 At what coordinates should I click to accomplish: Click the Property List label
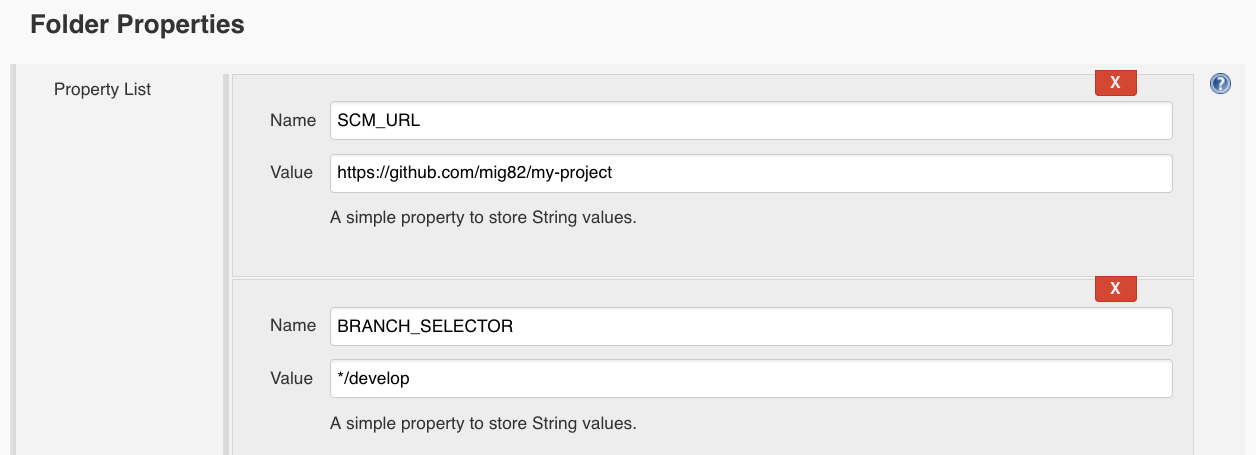coord(102,89)
